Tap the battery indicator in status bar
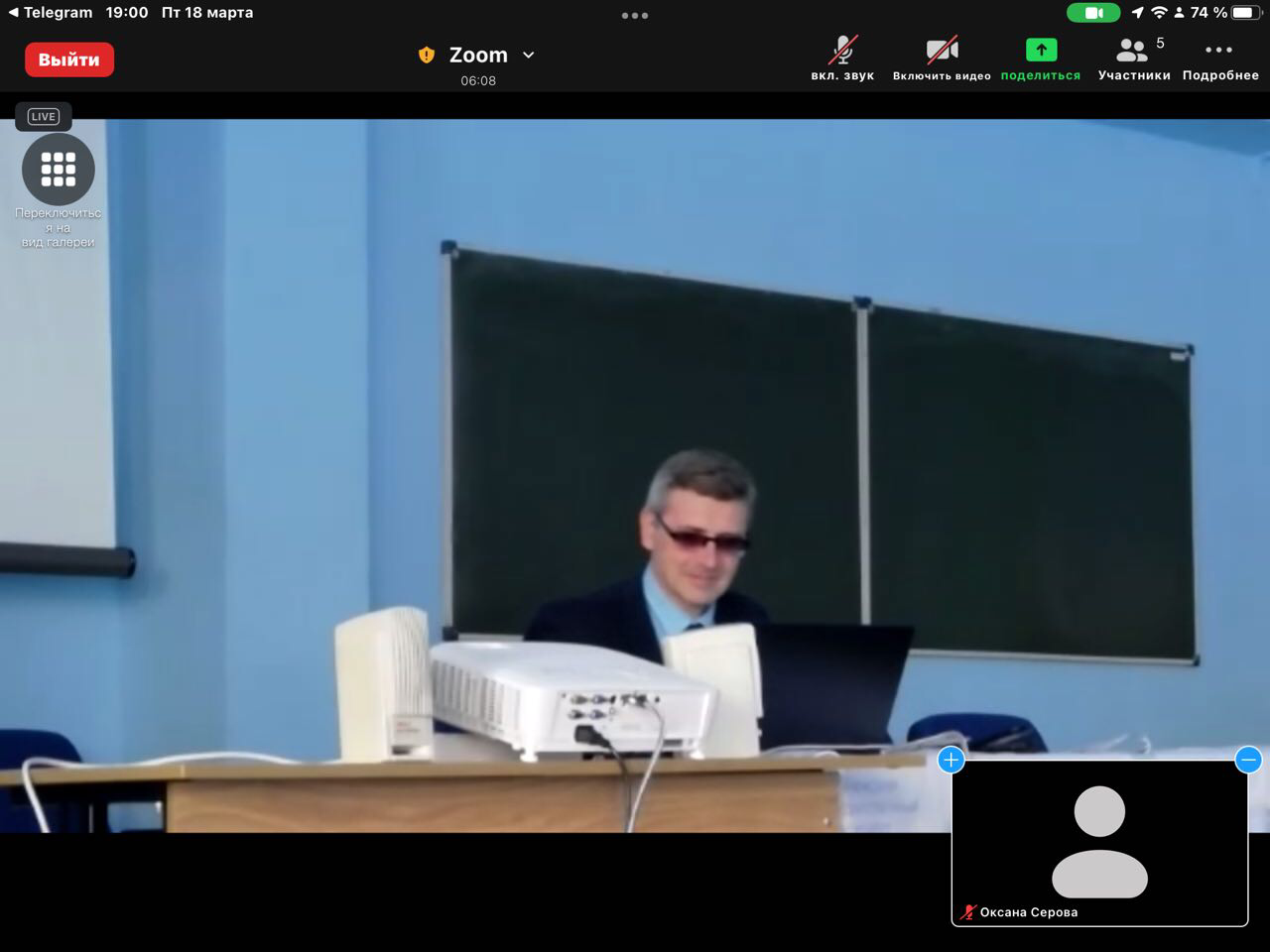This screenshot has width=1270, height=952. click(1243, 13)
